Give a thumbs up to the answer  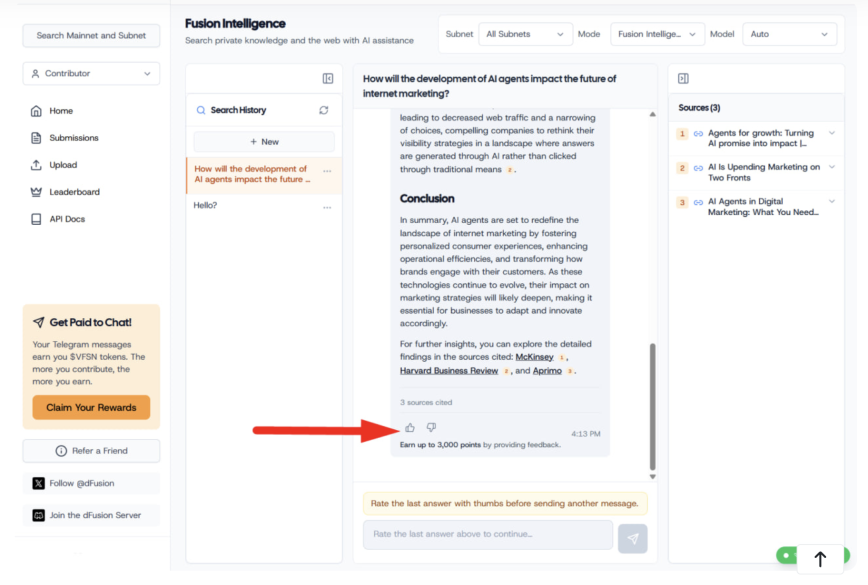coord(409,427)
